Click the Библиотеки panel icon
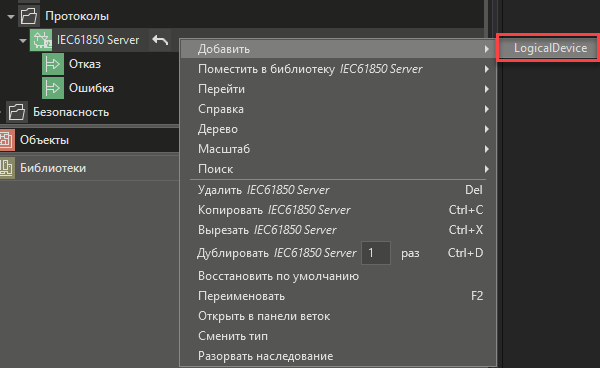Viewport: 600px width, 368px height. (x=7, y=168)
